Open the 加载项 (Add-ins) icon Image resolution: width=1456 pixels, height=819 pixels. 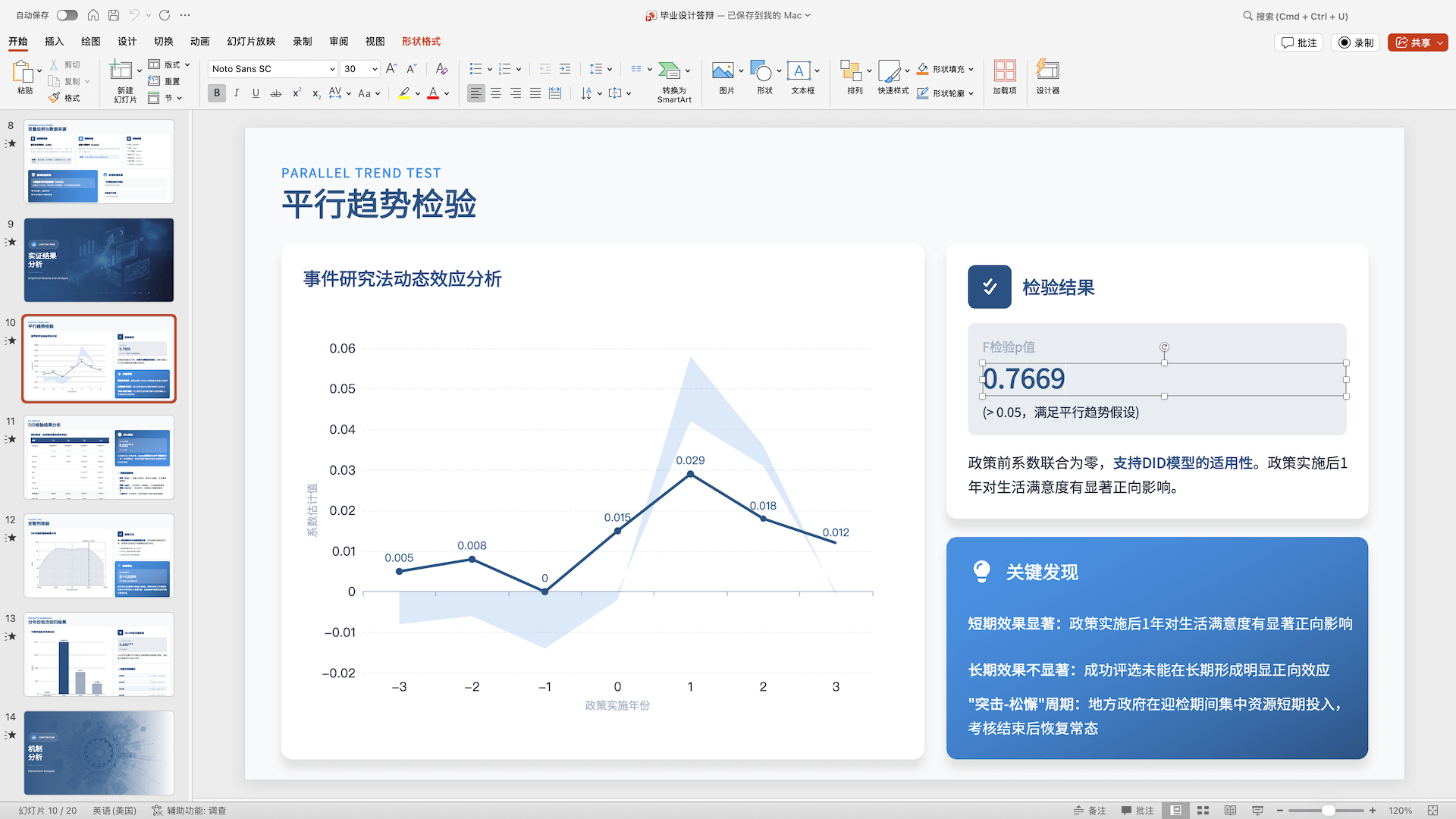point(1005,76)
